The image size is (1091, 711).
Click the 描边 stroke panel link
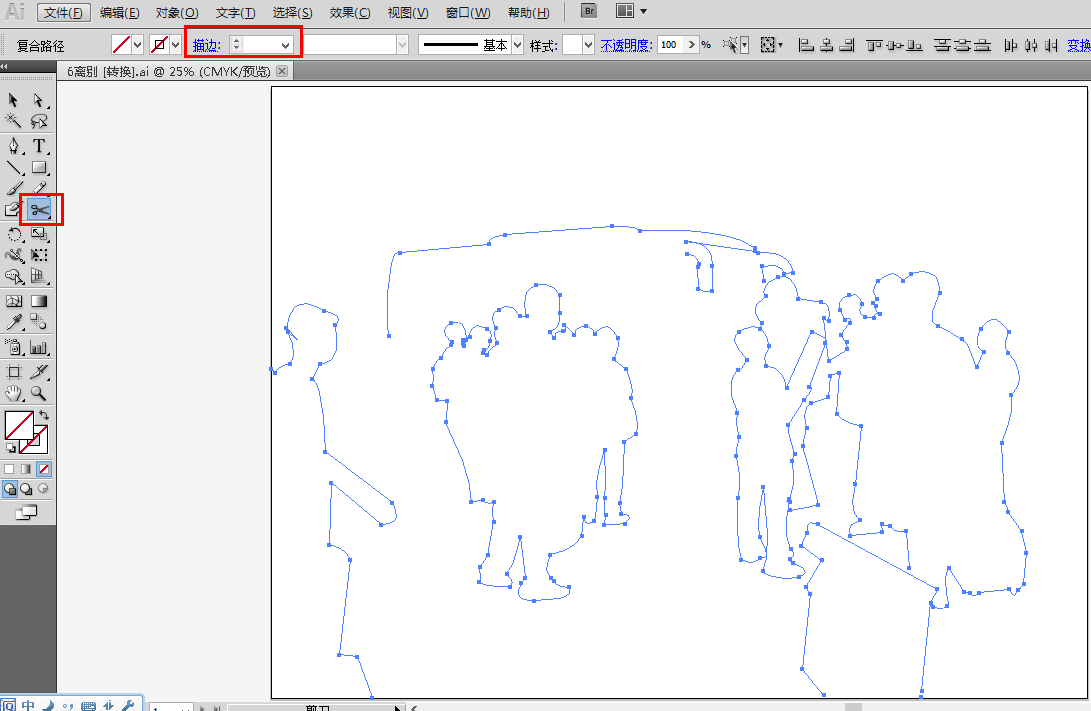point(207,45)
